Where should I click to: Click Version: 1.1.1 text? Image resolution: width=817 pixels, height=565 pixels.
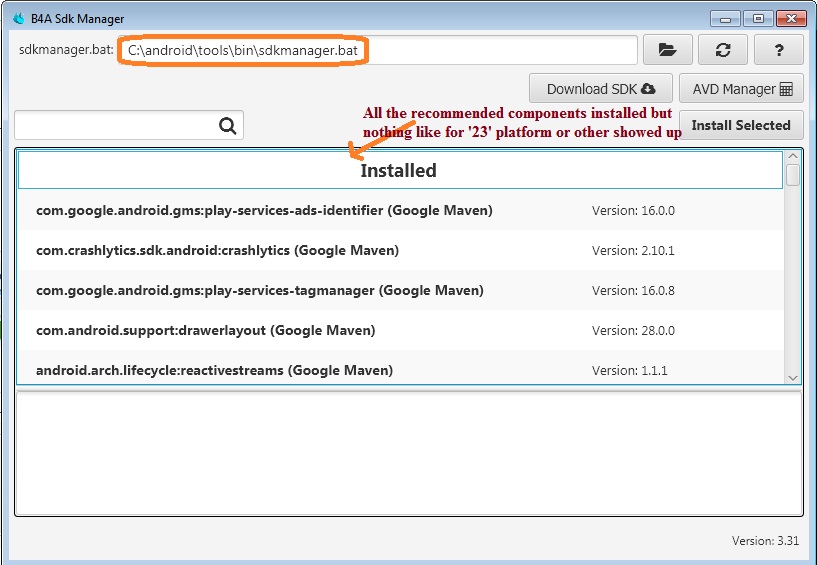point(629,371)
